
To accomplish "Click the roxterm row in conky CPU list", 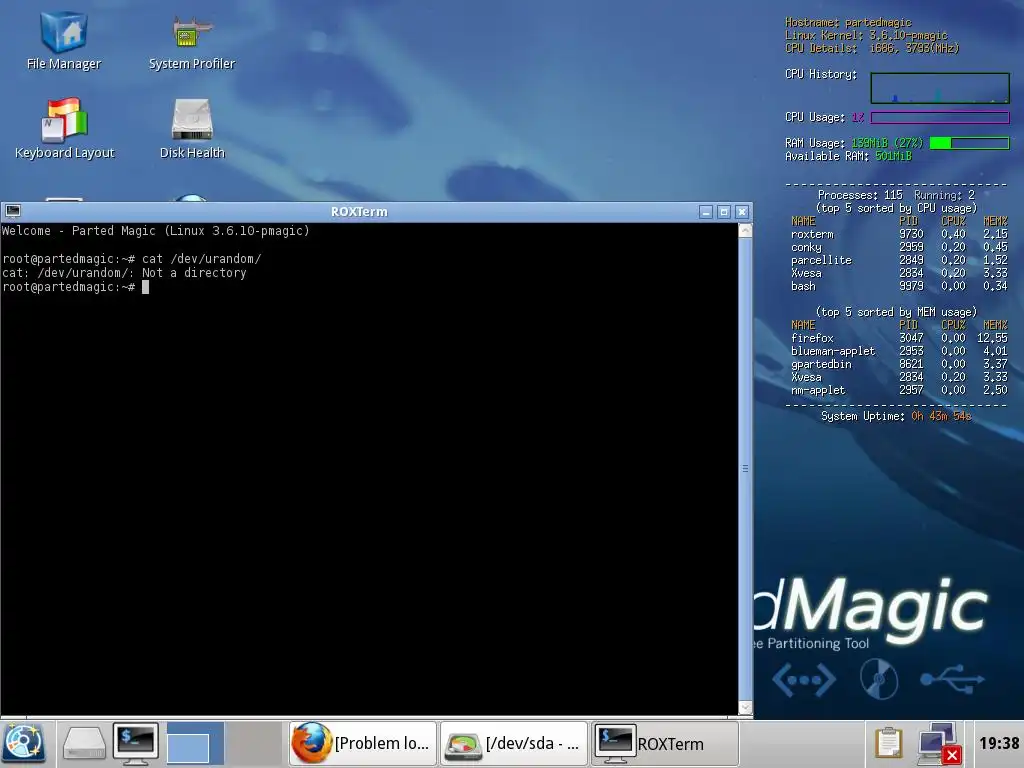I will click(899, 234).
